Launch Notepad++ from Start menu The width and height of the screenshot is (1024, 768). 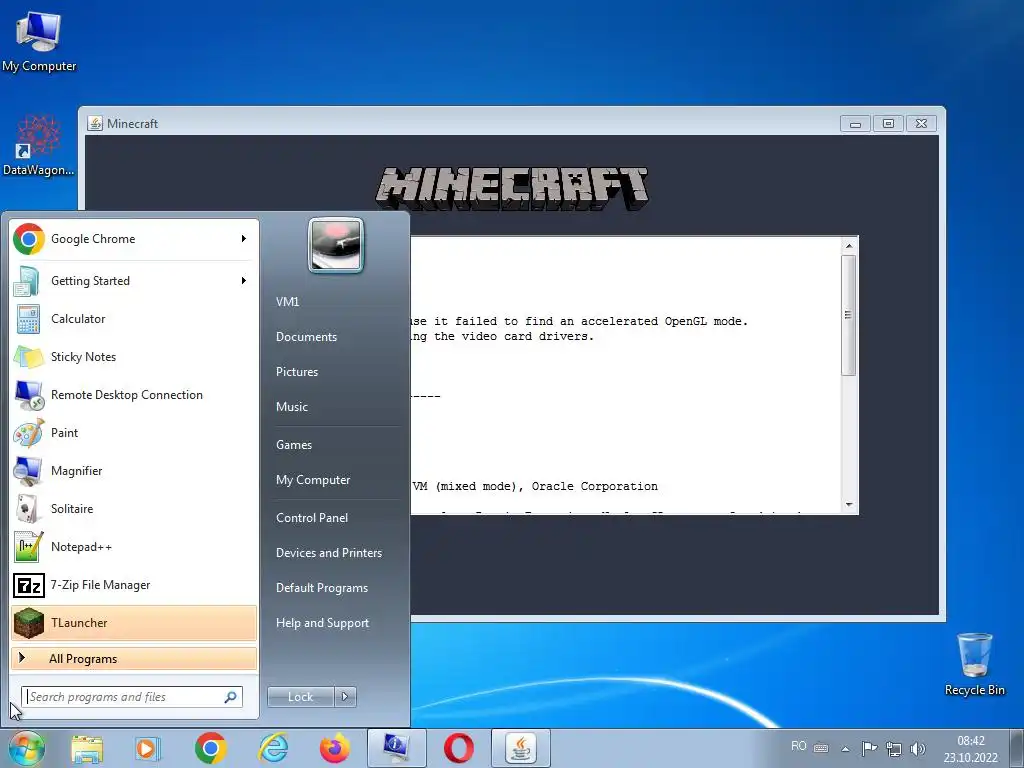click(134, 547)
